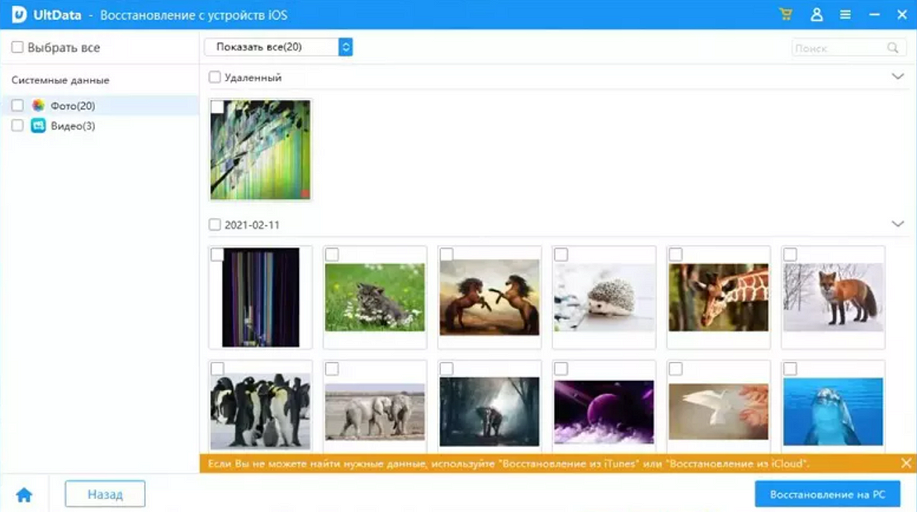Click the UltData logo icon

point(18,15)
